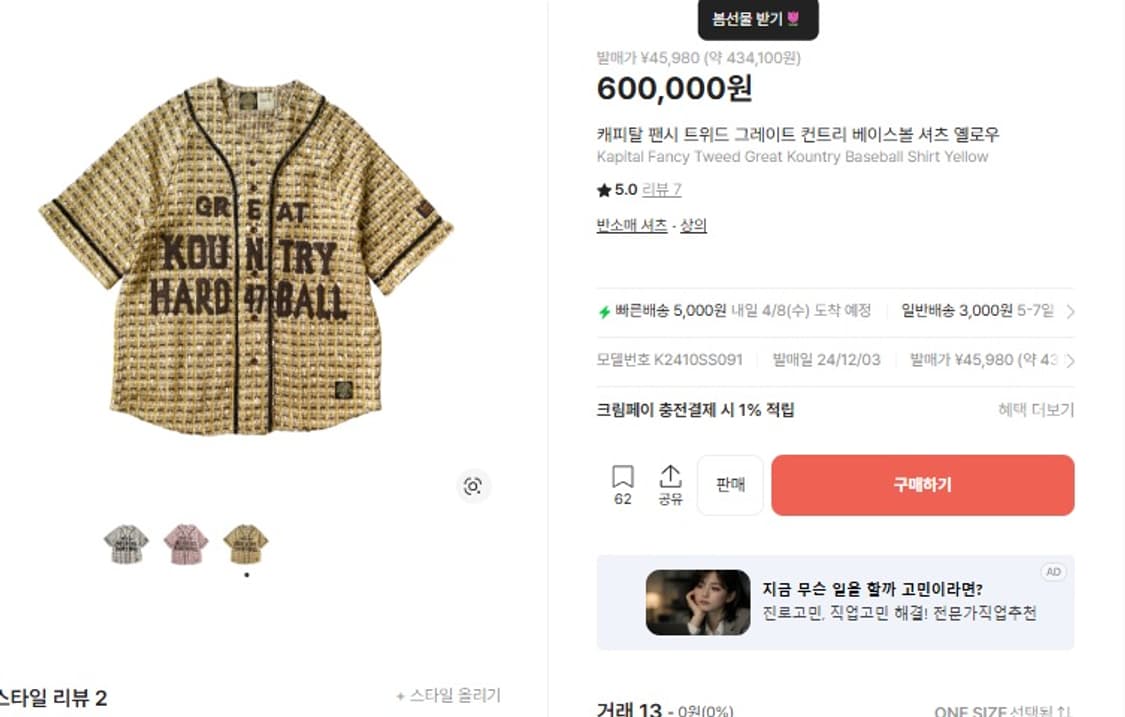Viewport: 1125px width, 717px height.
Task: Select the yellow shirt color thumbnail
Action: point(245,544)
